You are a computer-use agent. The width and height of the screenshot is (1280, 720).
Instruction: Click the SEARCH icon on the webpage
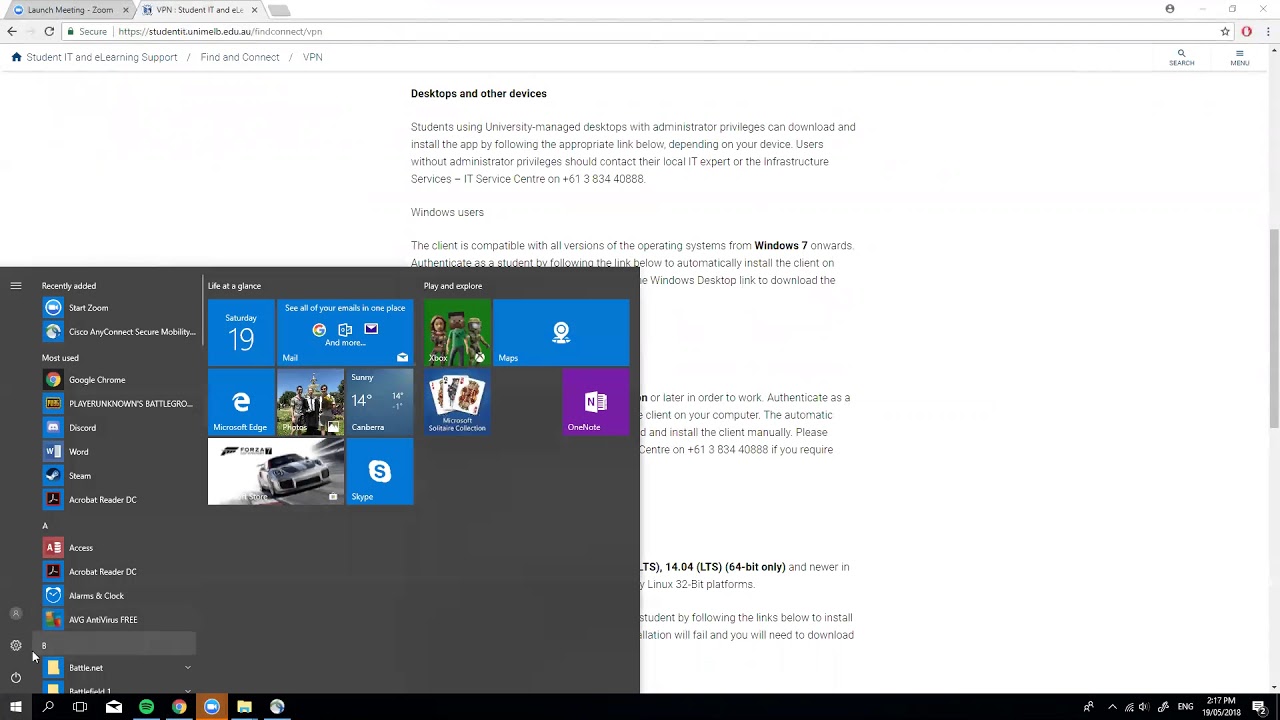1181,57
